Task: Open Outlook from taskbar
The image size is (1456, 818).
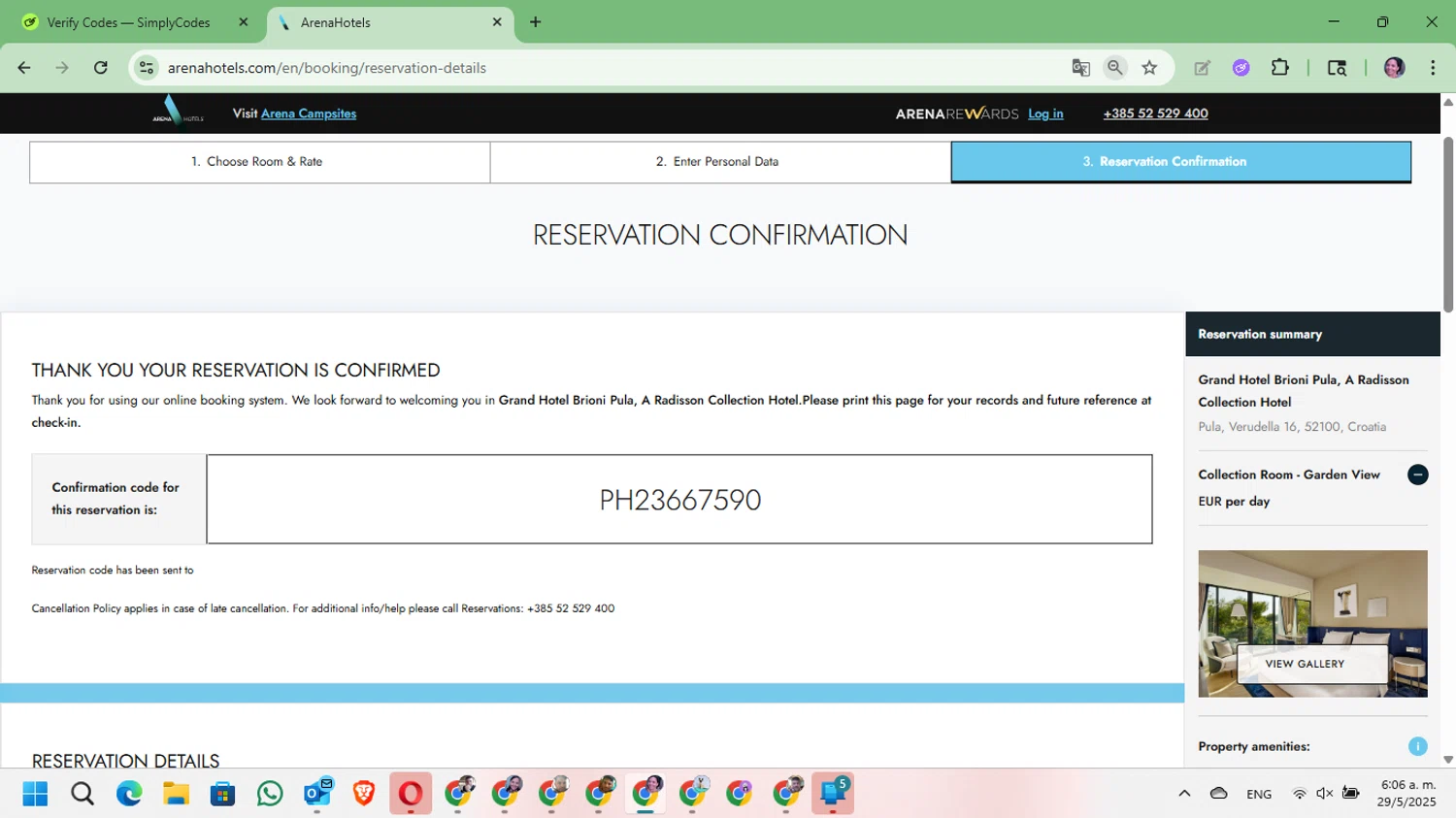Action: (x=317, y=794)
